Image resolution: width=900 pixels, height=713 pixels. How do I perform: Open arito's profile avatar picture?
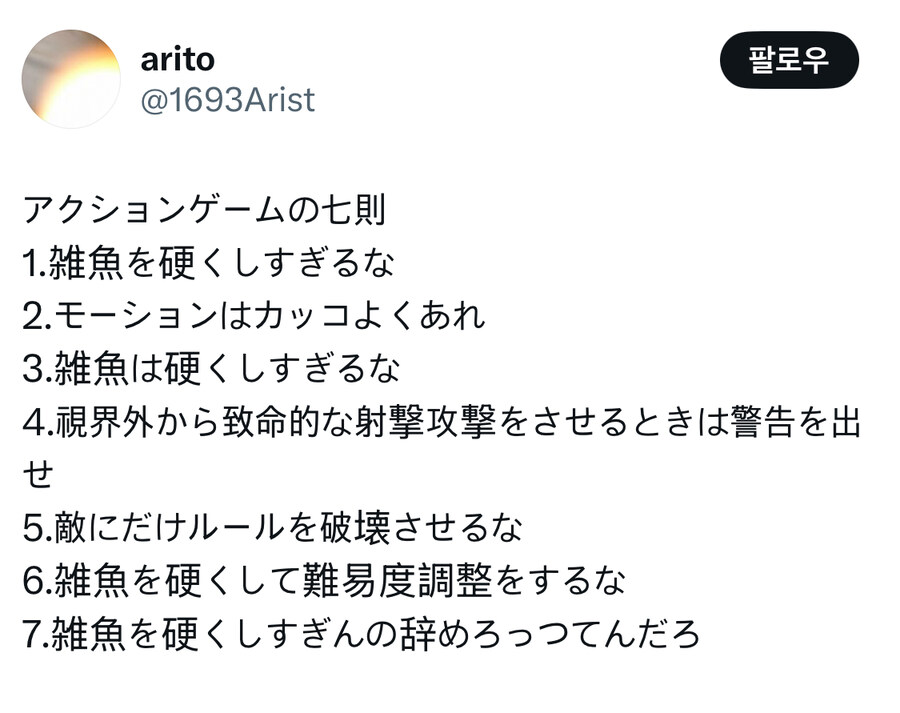pos(71,79)
